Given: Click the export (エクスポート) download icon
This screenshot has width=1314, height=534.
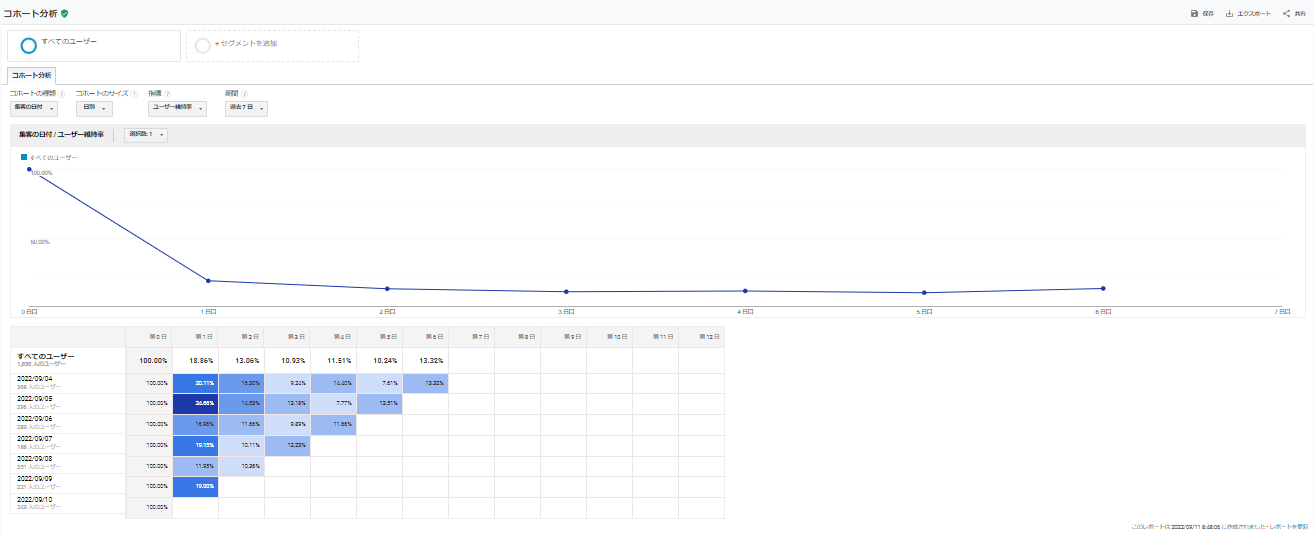Looking at the screenshot, I should pos(1229,14).
